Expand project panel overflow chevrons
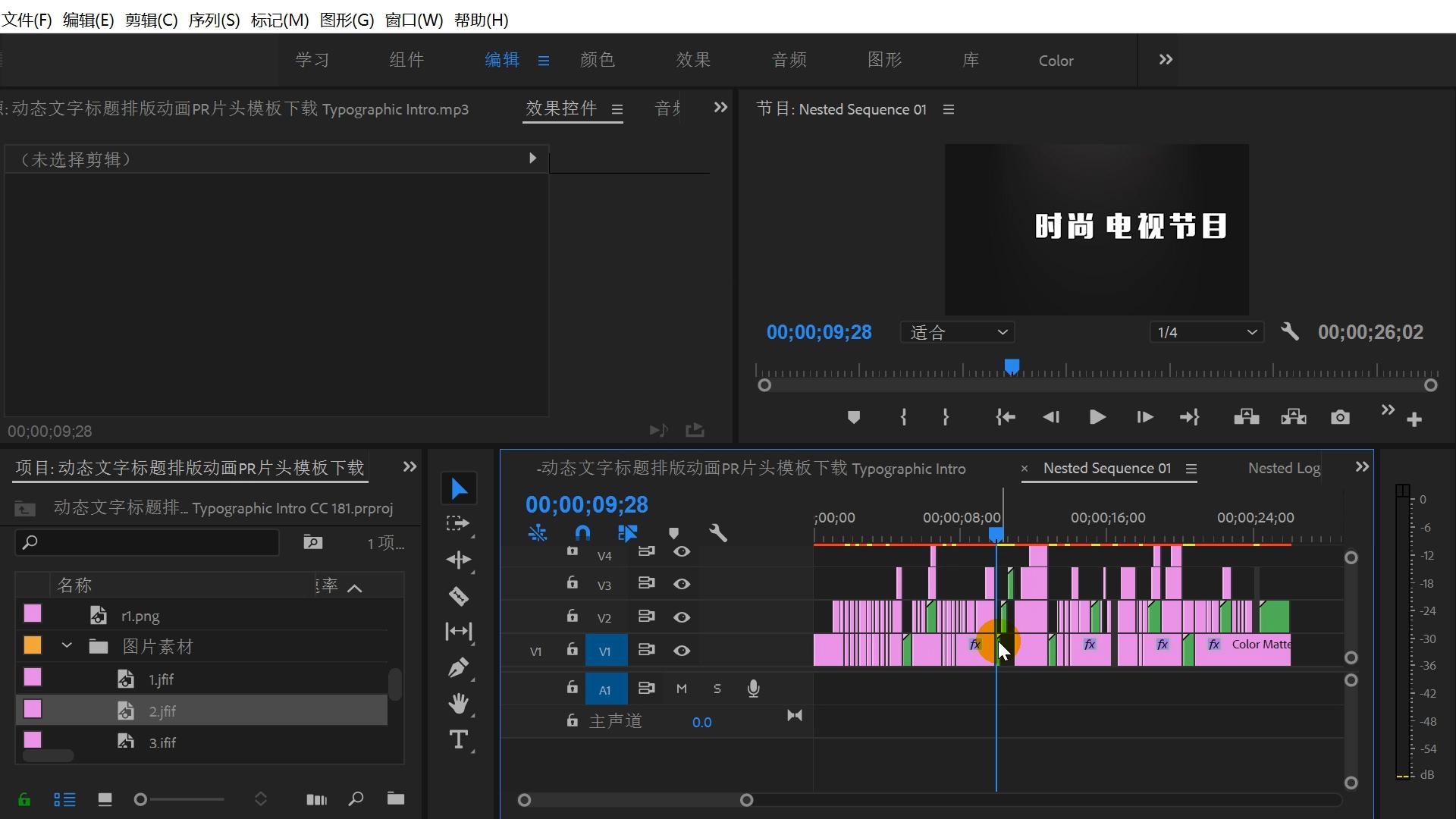This screenshot has width=1456, height=819. tap(409, 466)
